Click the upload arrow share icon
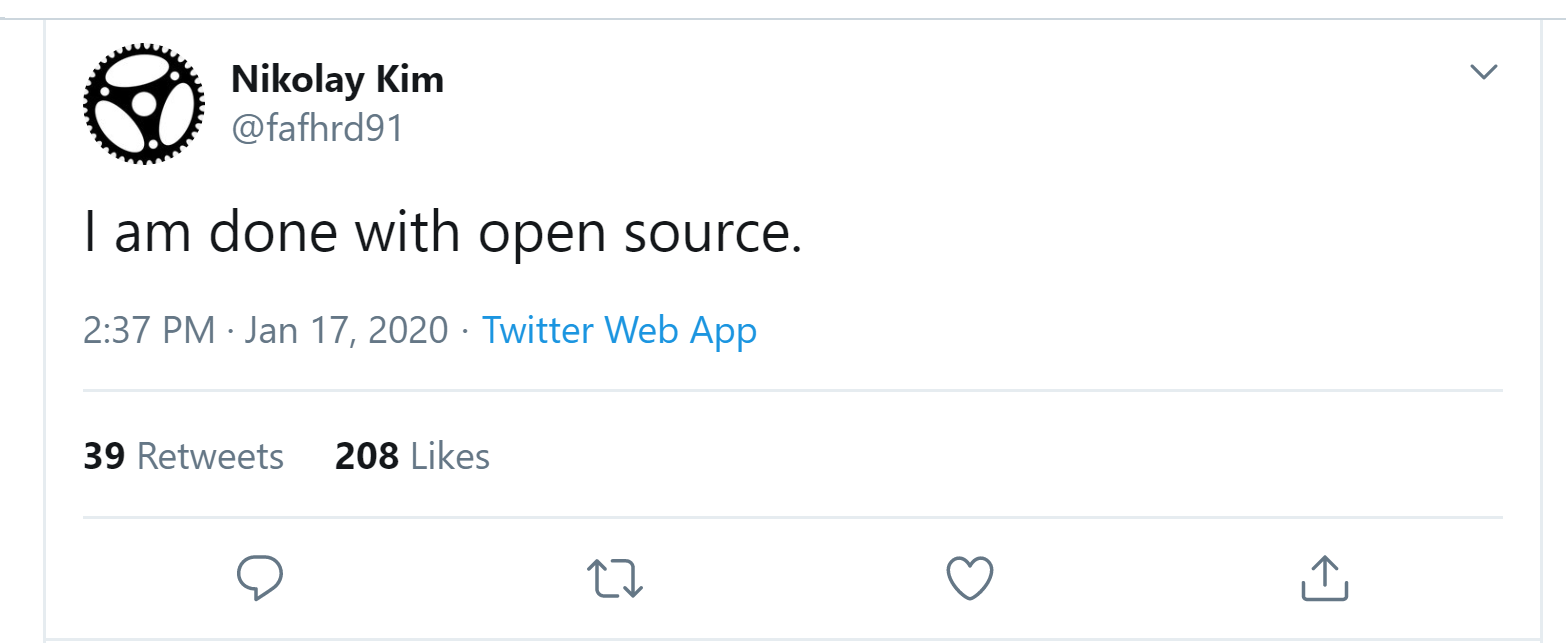The height and width of the screenshot is (643, 1566). 1324,577
